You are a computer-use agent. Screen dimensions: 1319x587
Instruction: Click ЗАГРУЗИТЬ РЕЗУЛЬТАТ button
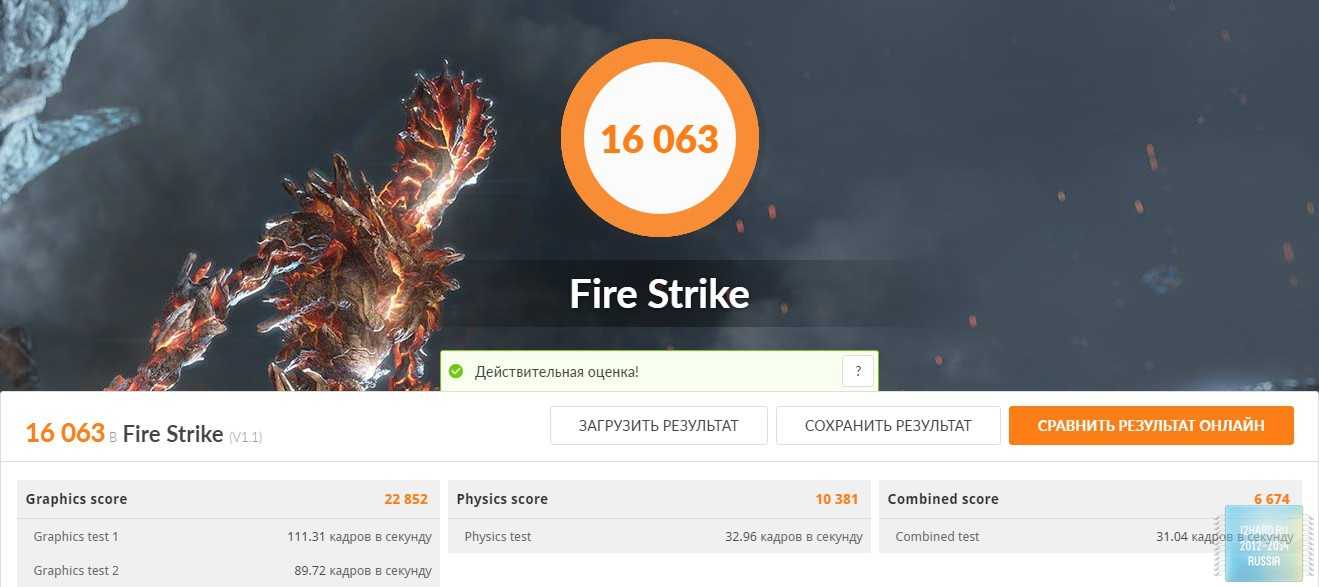pos(659,425)
